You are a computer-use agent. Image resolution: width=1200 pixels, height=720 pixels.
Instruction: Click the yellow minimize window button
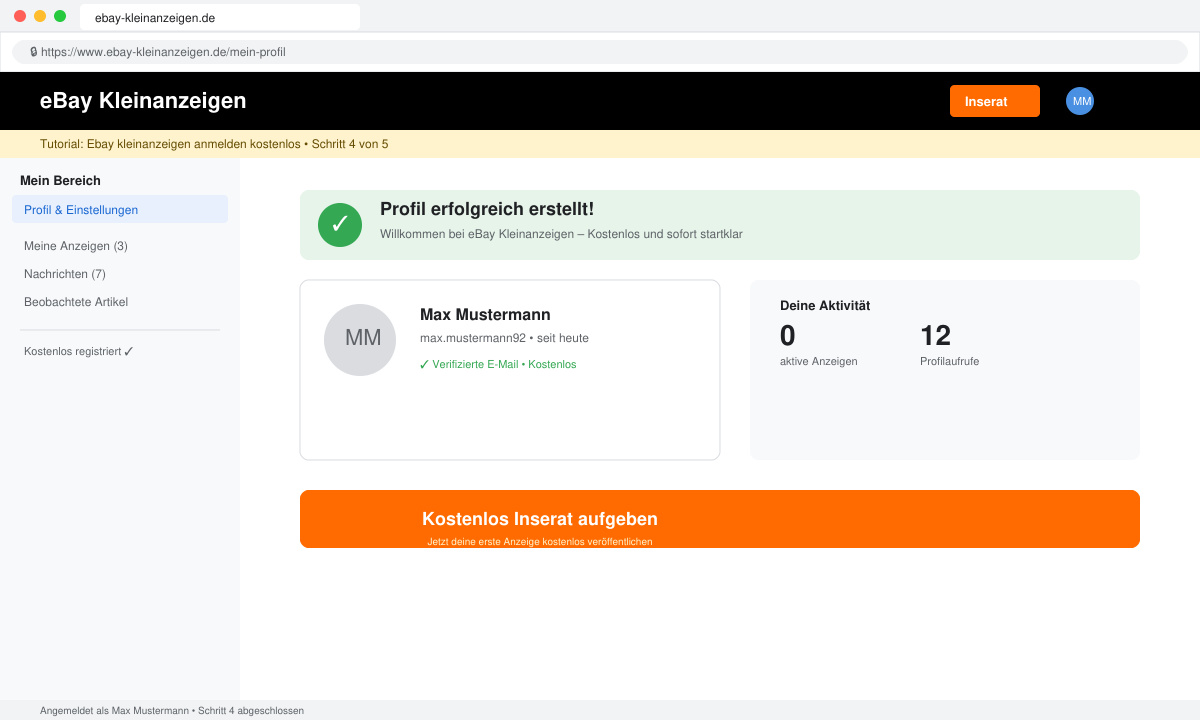tap(40, 16)
